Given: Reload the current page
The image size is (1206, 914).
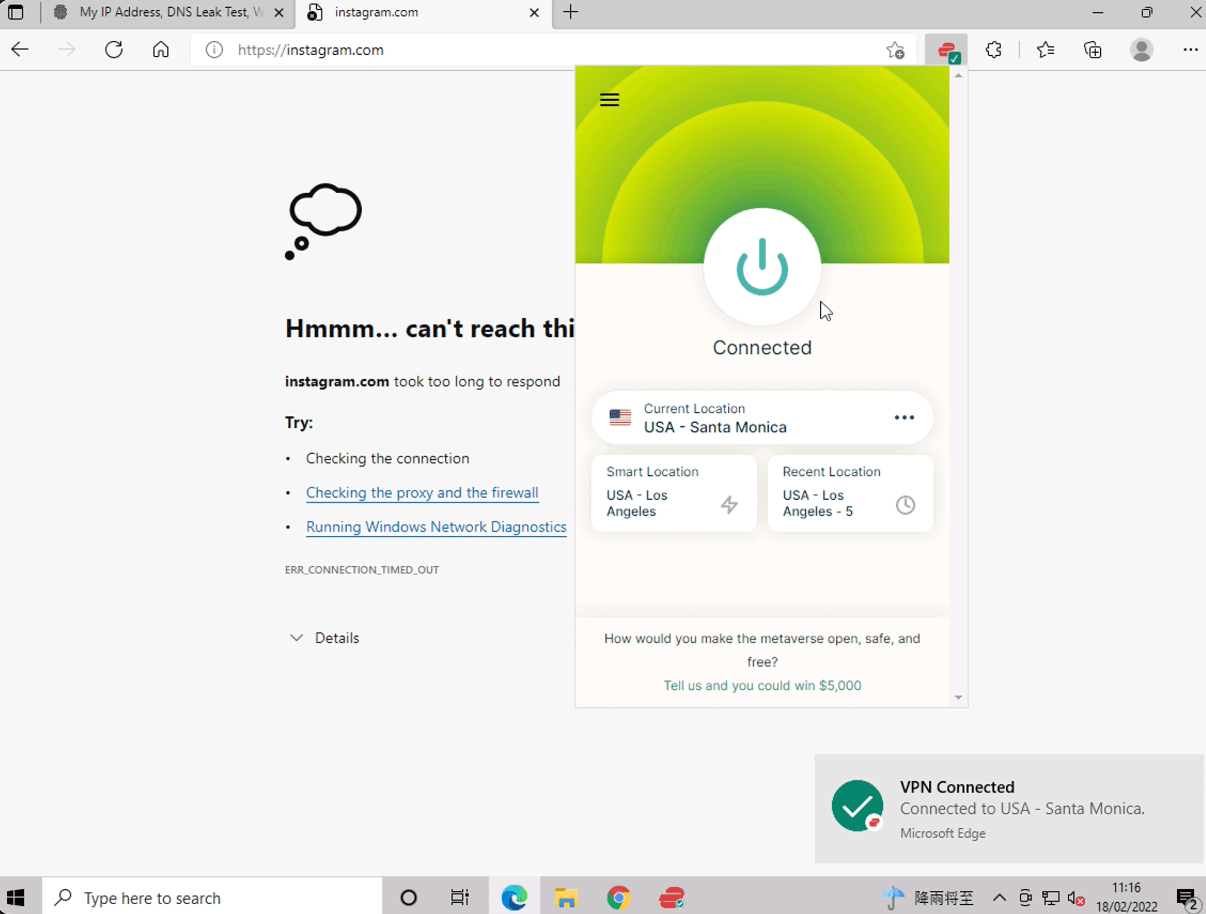Looking at the screenshot, I should coord(114,50).
